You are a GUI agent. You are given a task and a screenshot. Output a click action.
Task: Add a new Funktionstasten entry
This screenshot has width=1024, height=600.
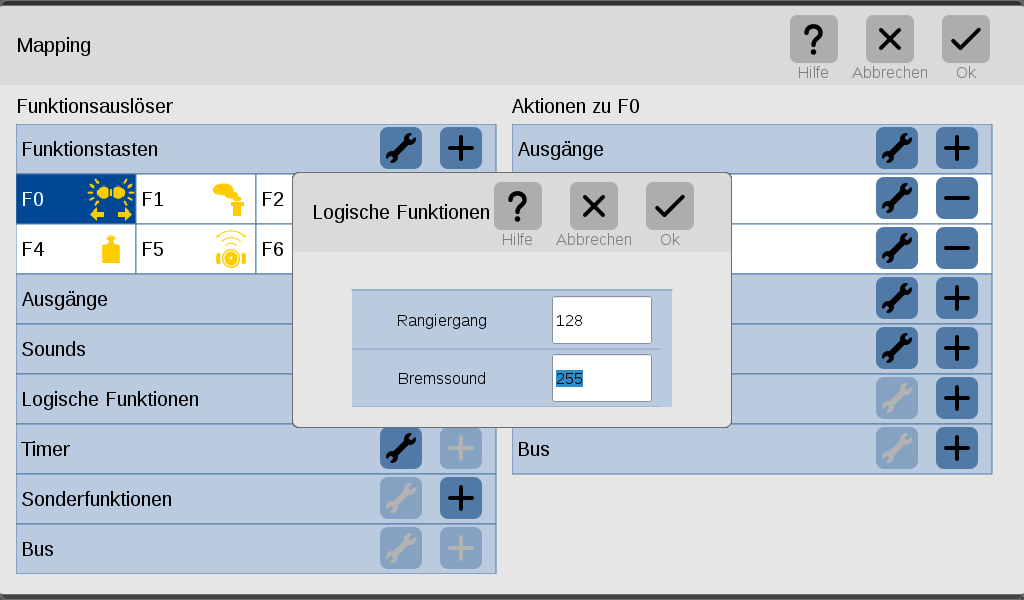pos(461,148)
